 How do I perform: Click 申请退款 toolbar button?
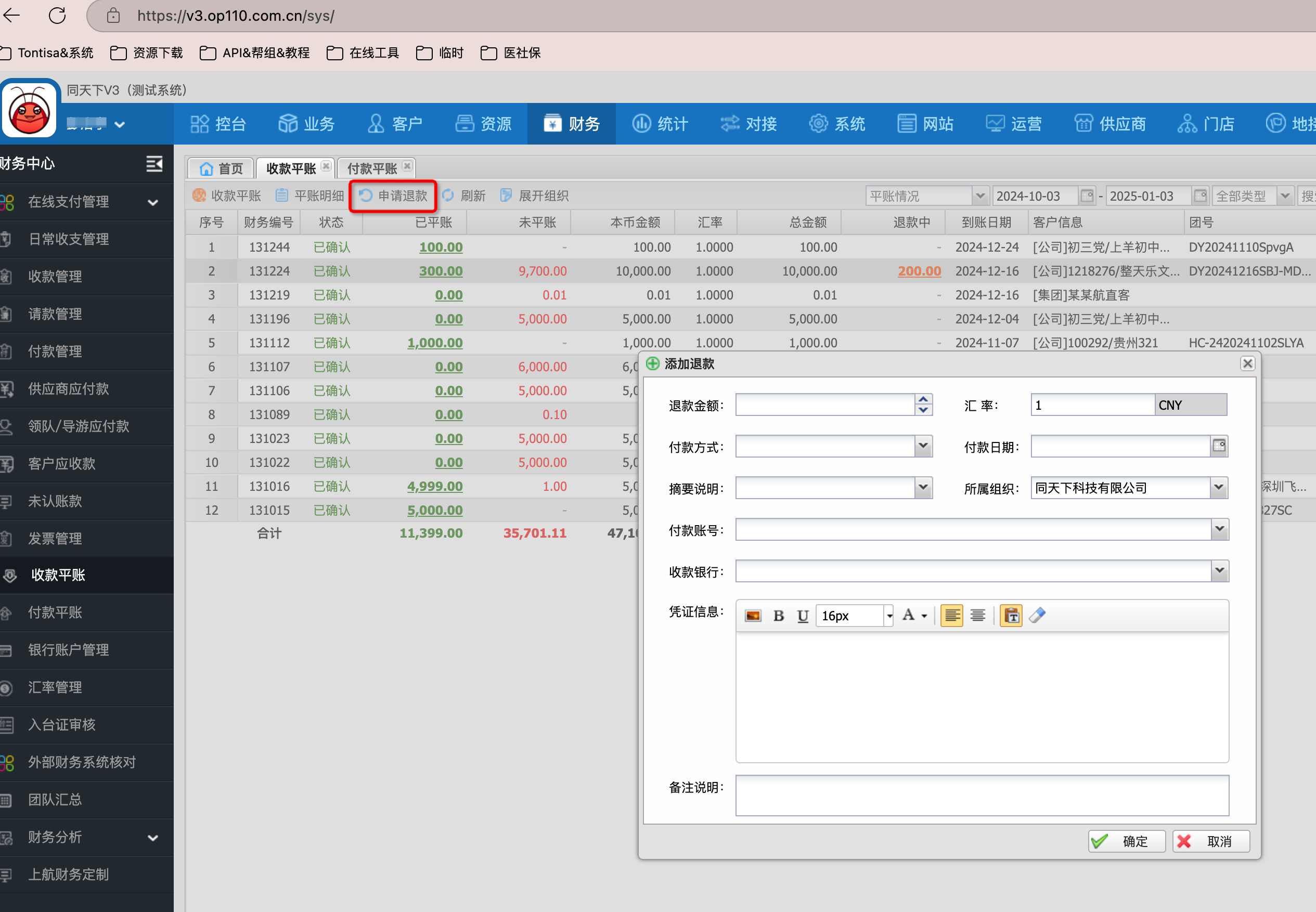pyautogui.click(x=393, y=196)
